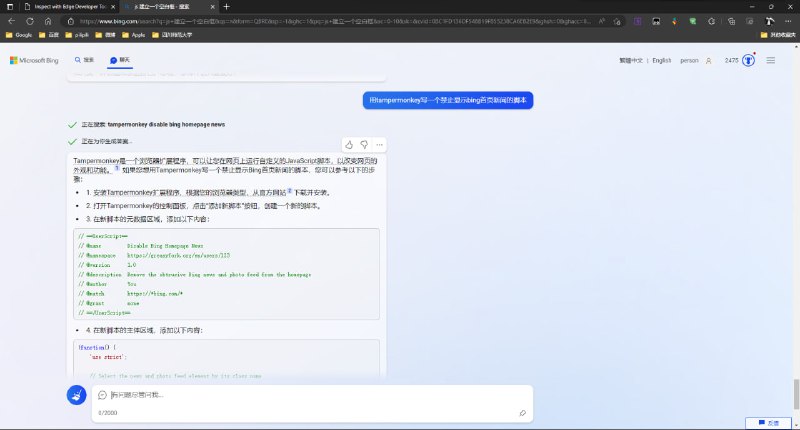Expand the 其他收藏夹 folder
Screen dimensions: 800x430
[778, 35]
